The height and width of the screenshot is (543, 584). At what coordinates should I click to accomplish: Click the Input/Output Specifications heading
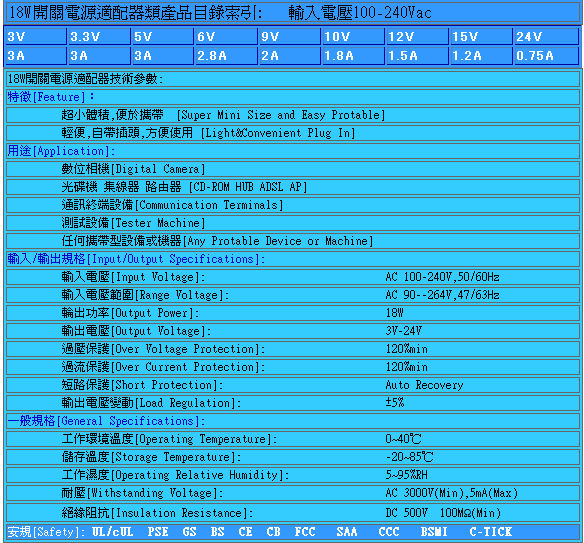tap(136, 259)
